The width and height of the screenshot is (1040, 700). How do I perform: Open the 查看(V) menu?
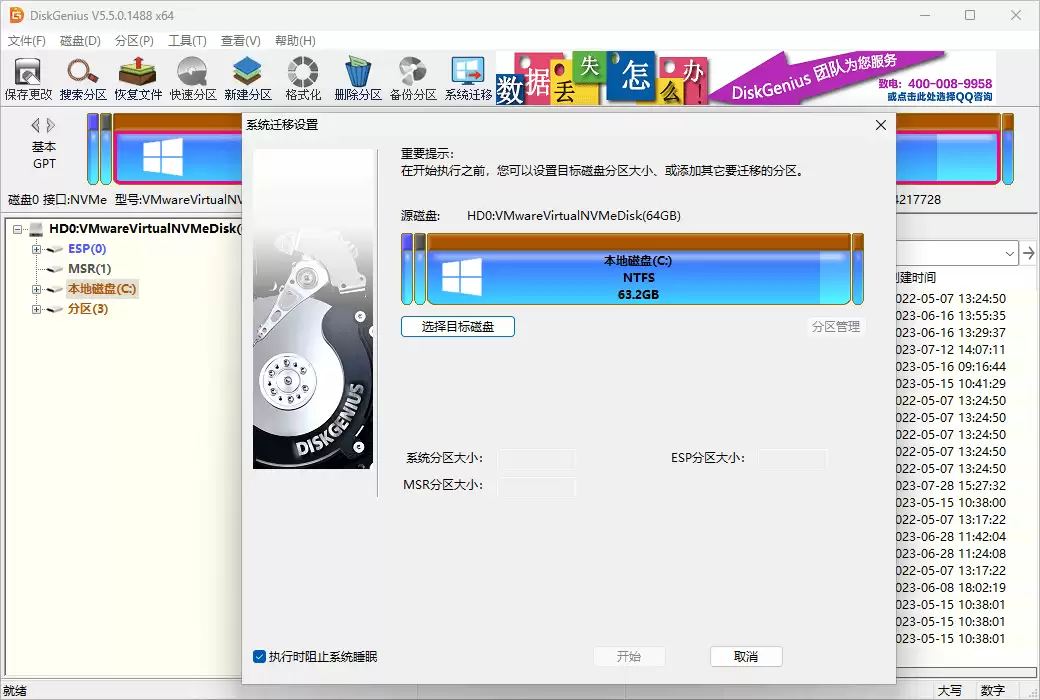[241, 40]
